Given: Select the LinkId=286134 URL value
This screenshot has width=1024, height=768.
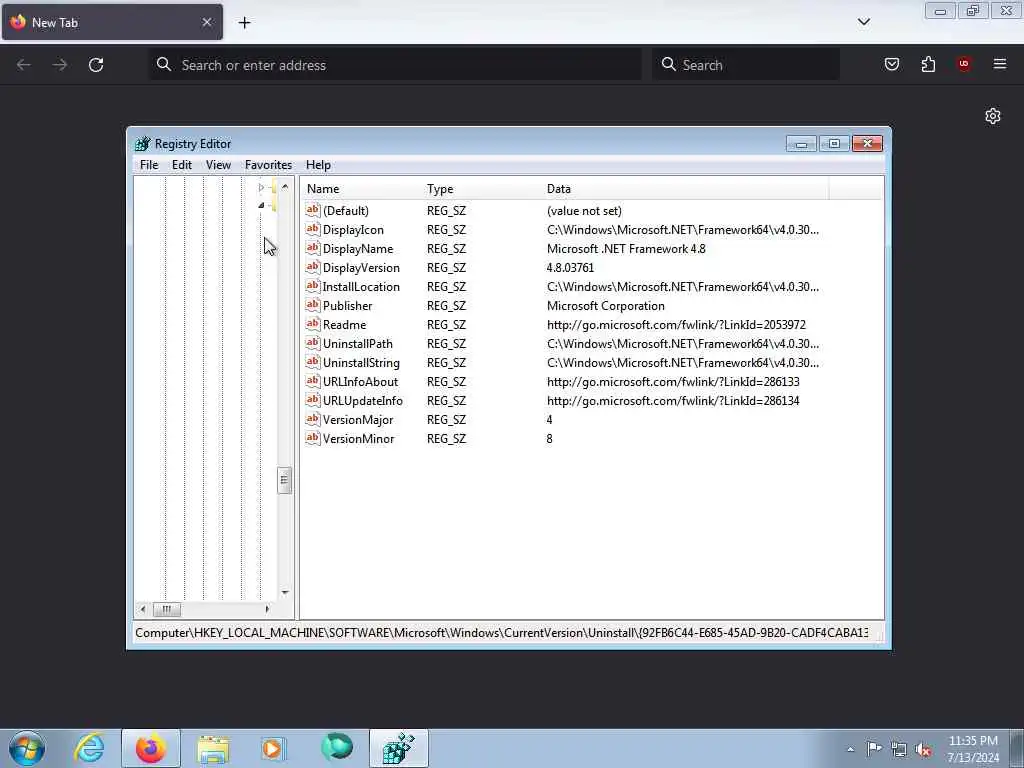Looking at the screenshot, I should pos(673,400).
